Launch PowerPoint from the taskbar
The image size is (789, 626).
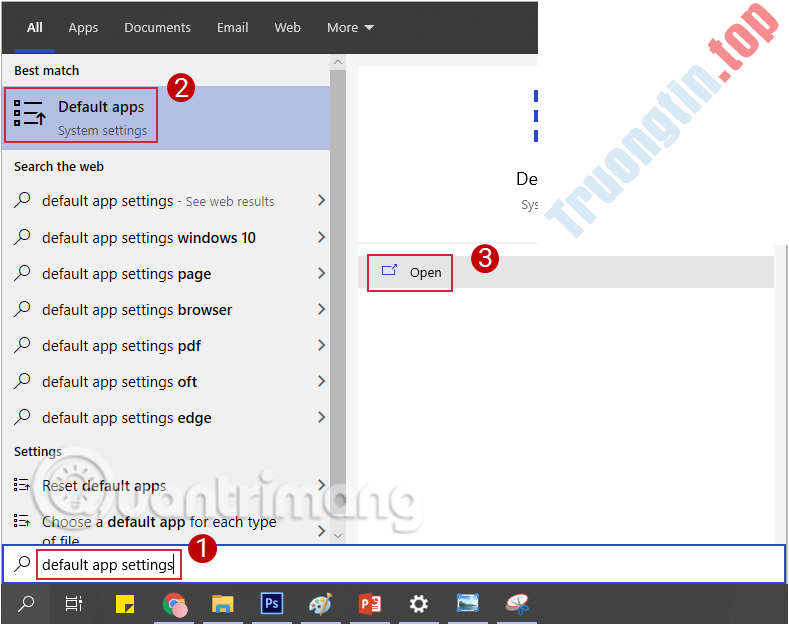pos(370,604)
